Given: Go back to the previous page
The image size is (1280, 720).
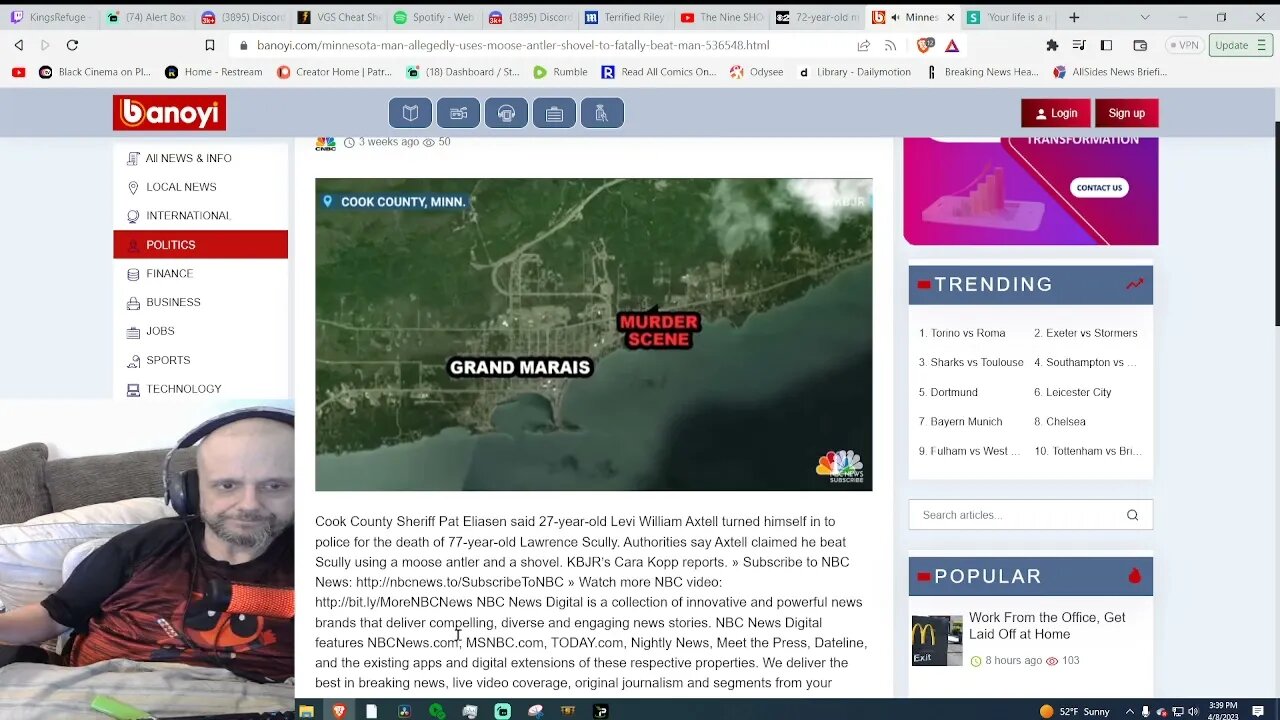Looking at the screenshot, I should [x=19, y=45].
